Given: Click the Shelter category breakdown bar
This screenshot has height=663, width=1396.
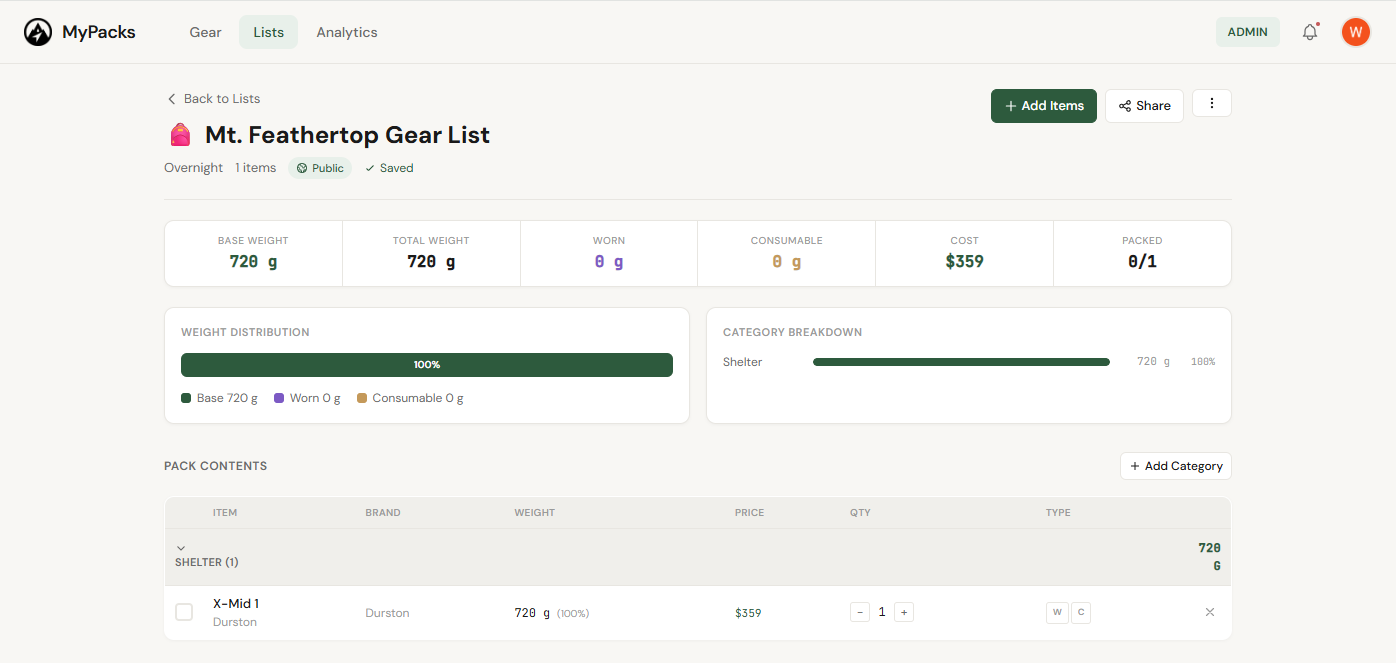Looking at the screenshot, I should 961,362.
